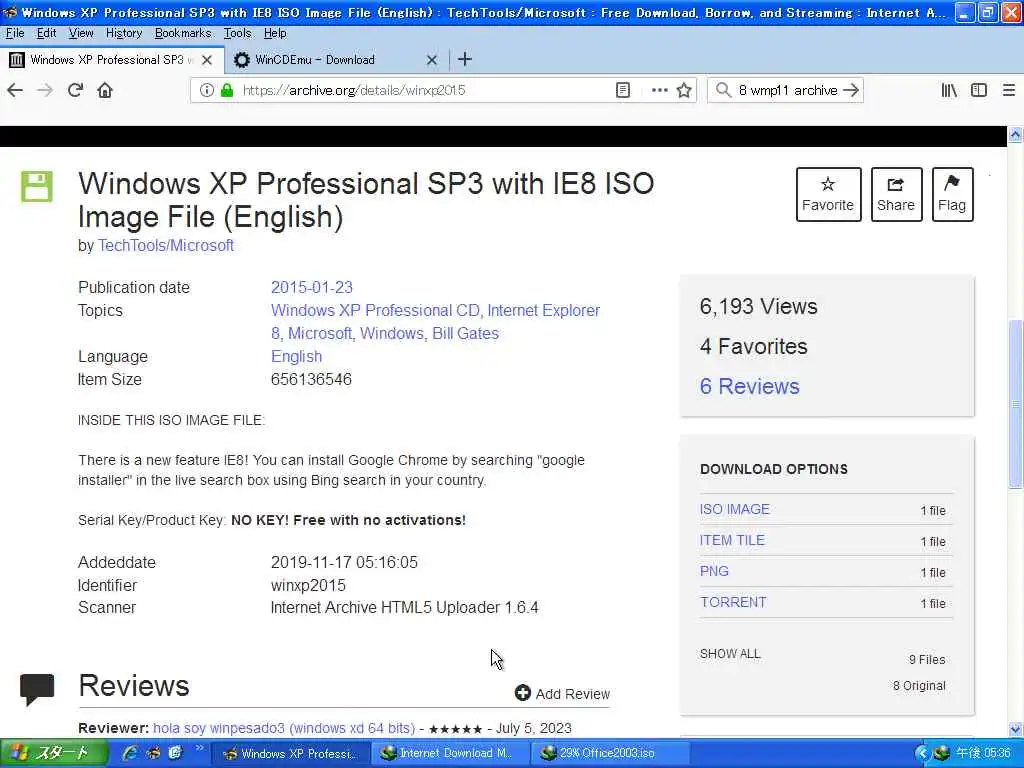Open the 29% Office2003.iso taskbar item
The height and width of the screenshot is (768, 1024).
[x=609, y=753]
